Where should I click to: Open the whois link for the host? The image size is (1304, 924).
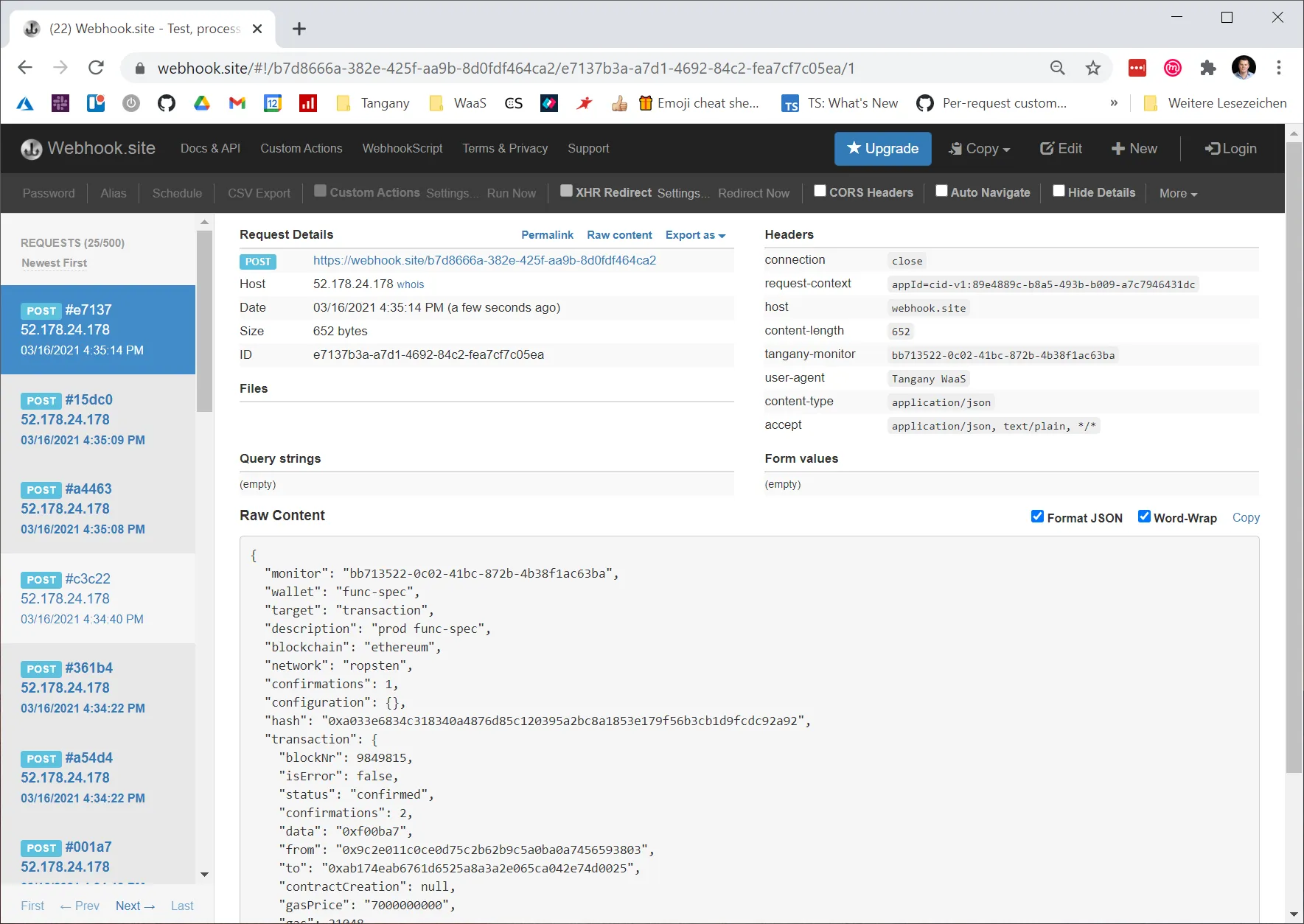point(411,284)
